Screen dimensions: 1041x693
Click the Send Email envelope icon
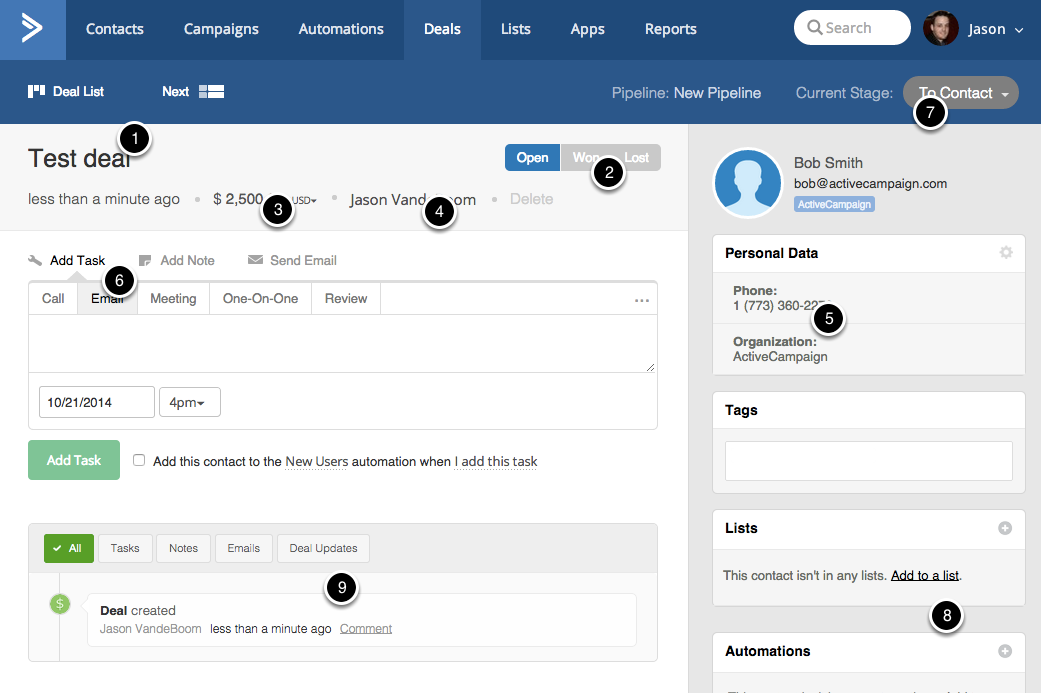point(255,260)
